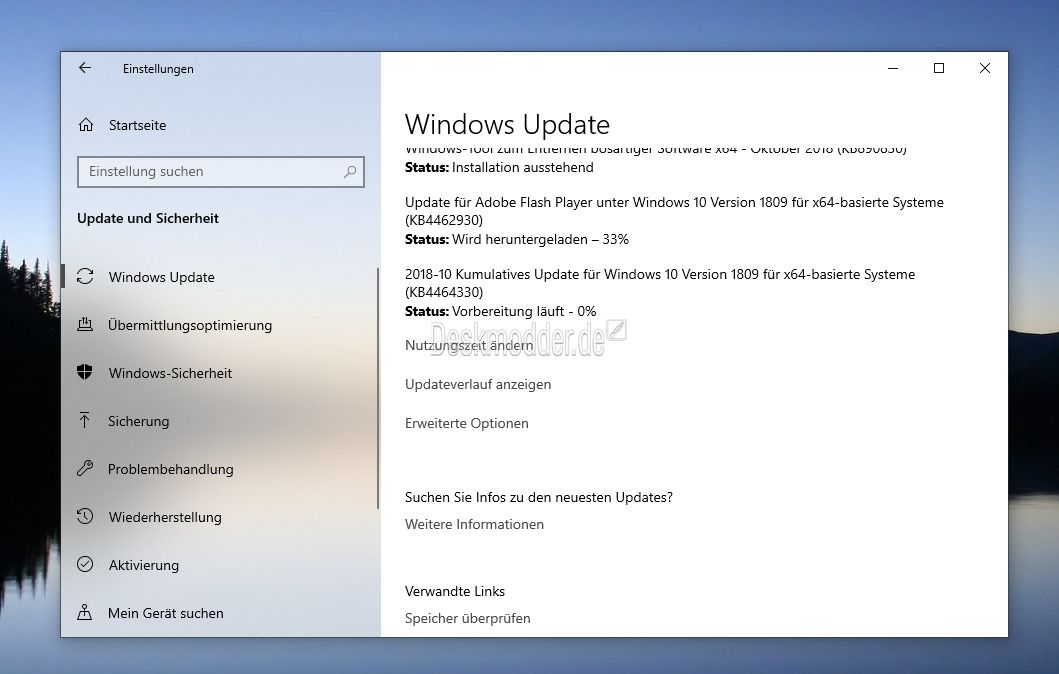
Task: Click Nutzungszeit ändern link
Action: [x=469, y=345]
